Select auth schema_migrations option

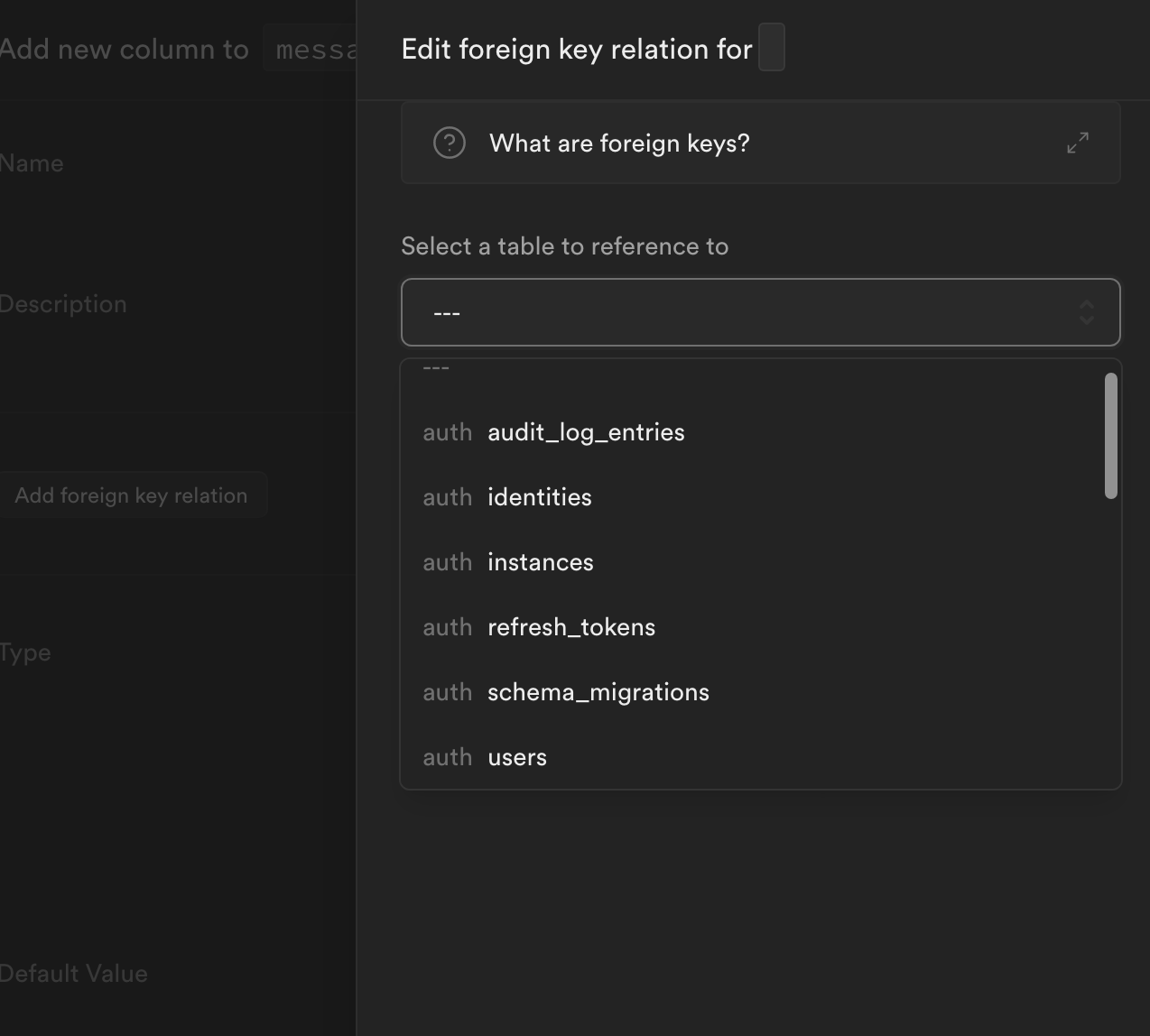click(598, 692)
